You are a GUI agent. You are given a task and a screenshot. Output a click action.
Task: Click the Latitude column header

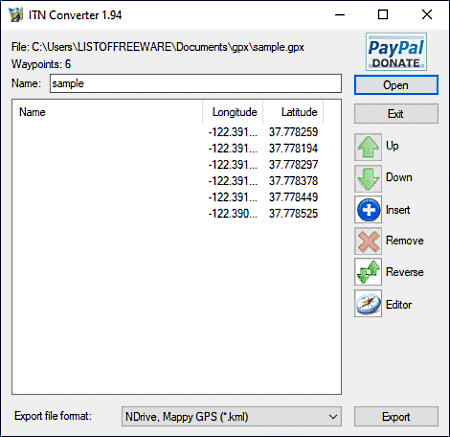[x=293, y=112]
